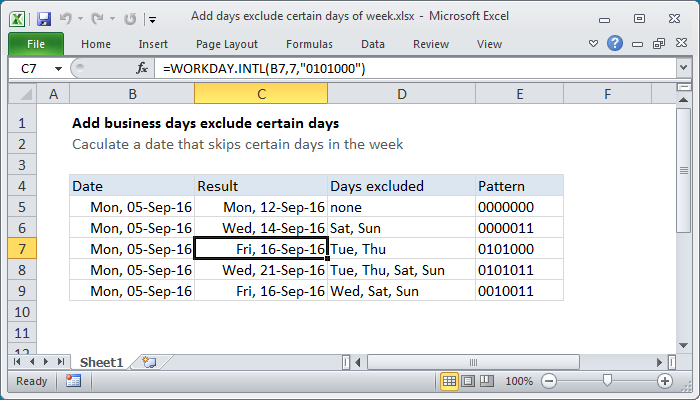Select cell C8 showing Wed, 21-Sep-16

(261, 270)
